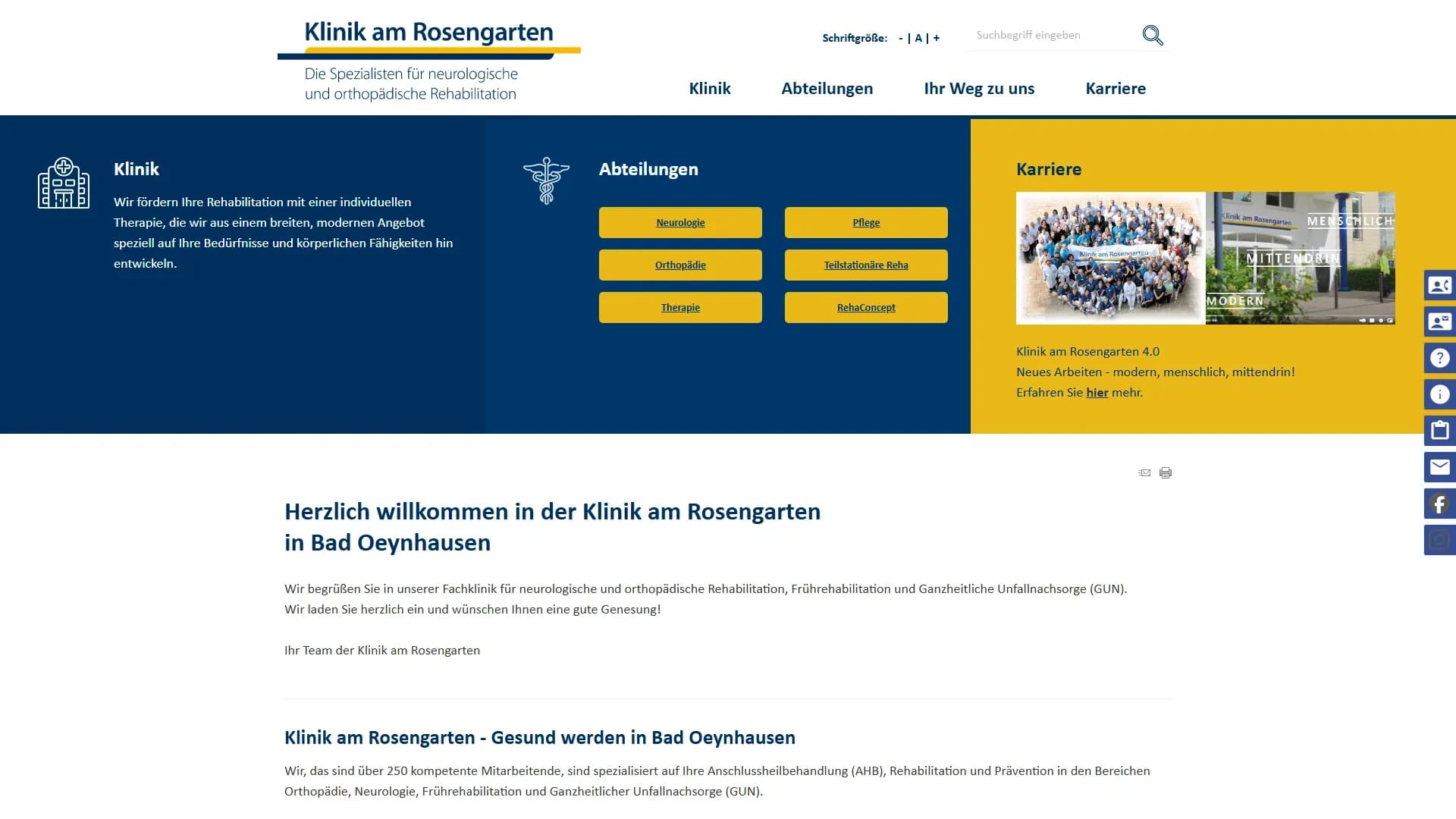Screen dimensions: 1456x819
Task: Visit the clinic's Facebook page
Action: [x=1439, y=504]
